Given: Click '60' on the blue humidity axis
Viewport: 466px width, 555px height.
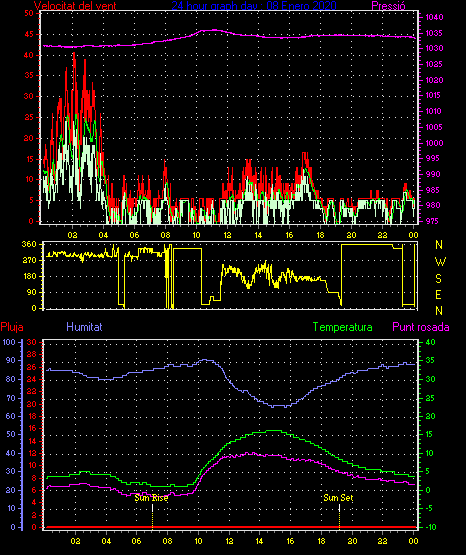Looking at the screenshot, I should click(x=11, y=416).
